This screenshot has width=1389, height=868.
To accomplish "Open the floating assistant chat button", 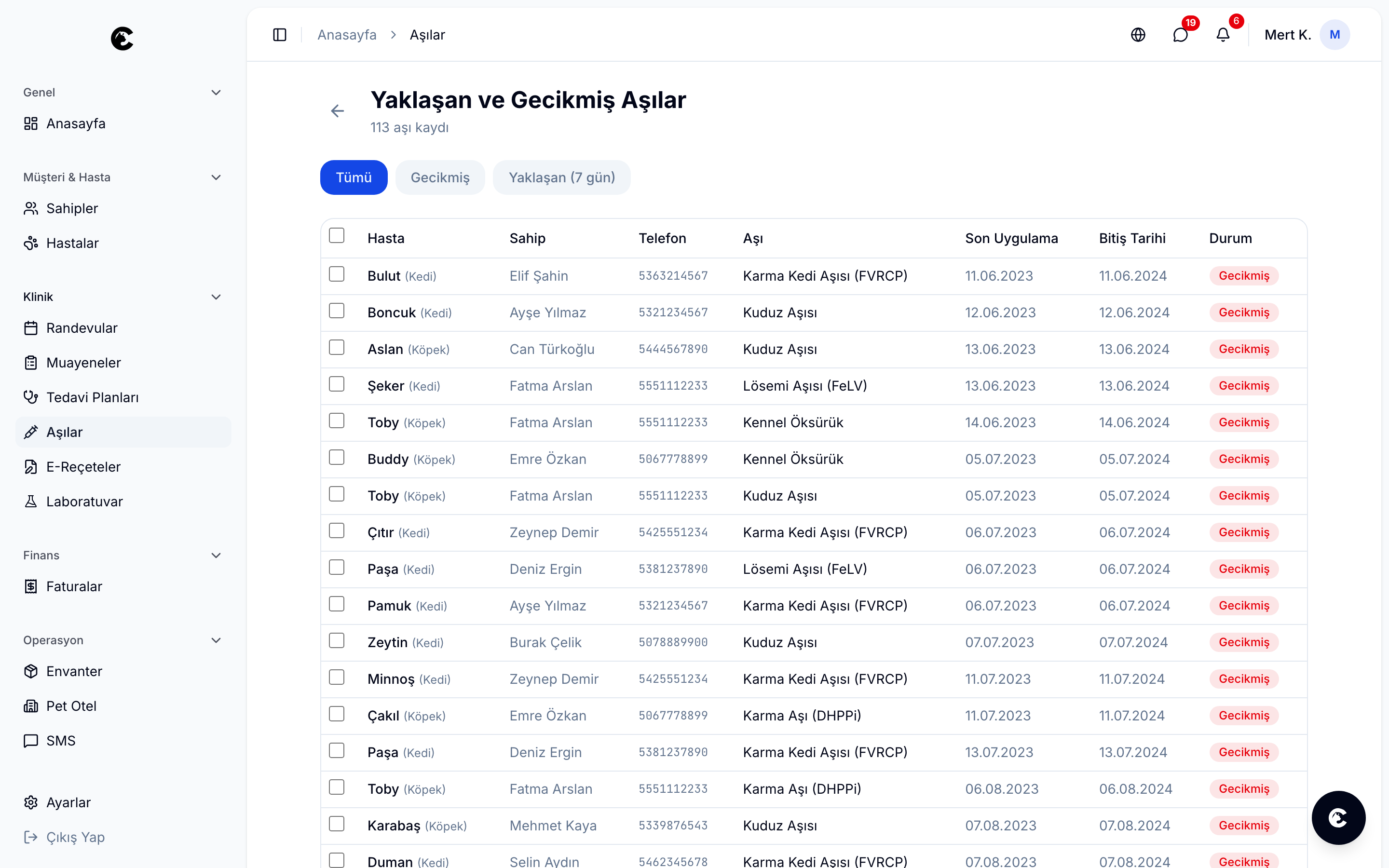I will coord(1338,817).
